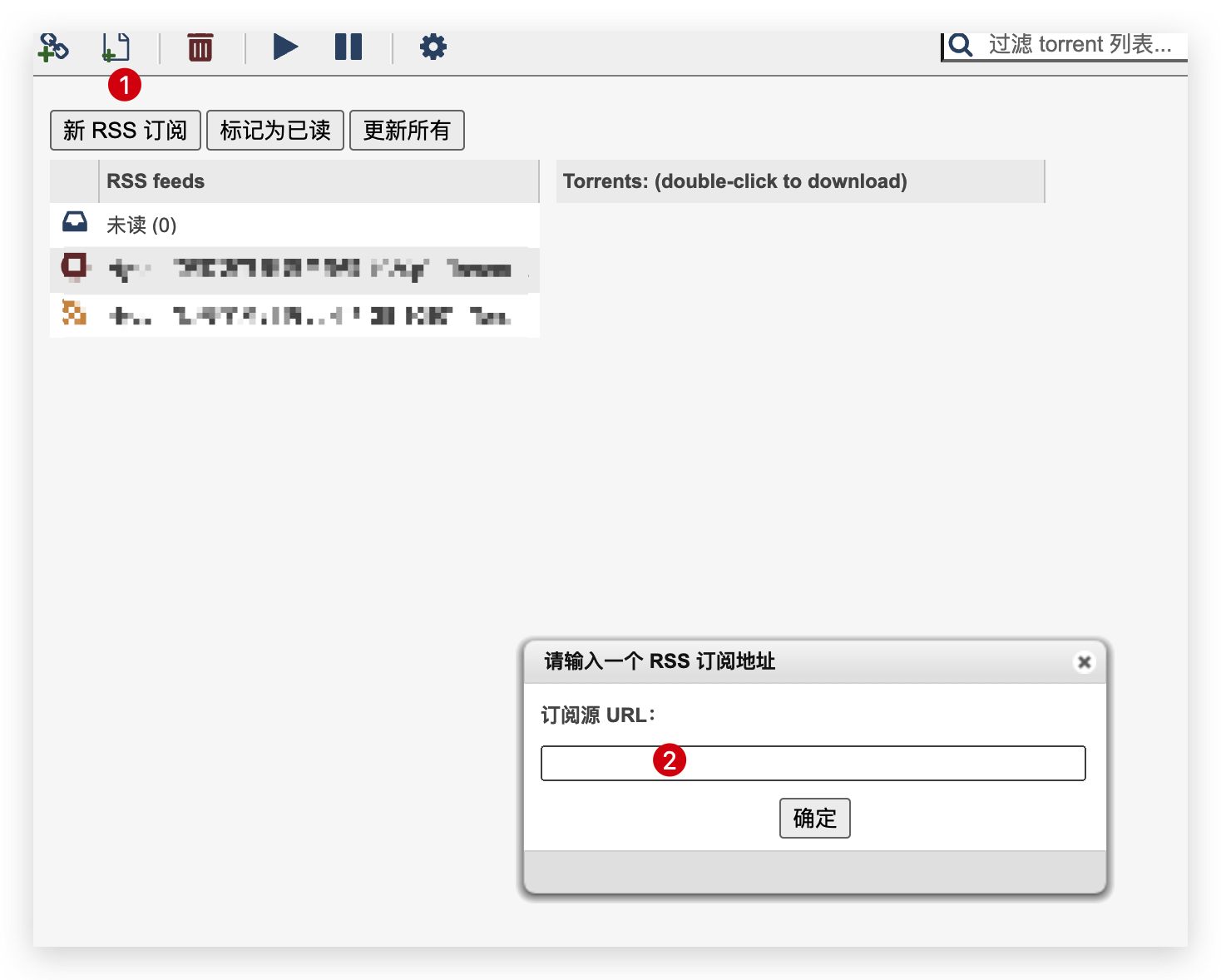The image size is (1221, 980).
Task: Delete the selected feed via trash icon
Action: click(x=199, y=47)
